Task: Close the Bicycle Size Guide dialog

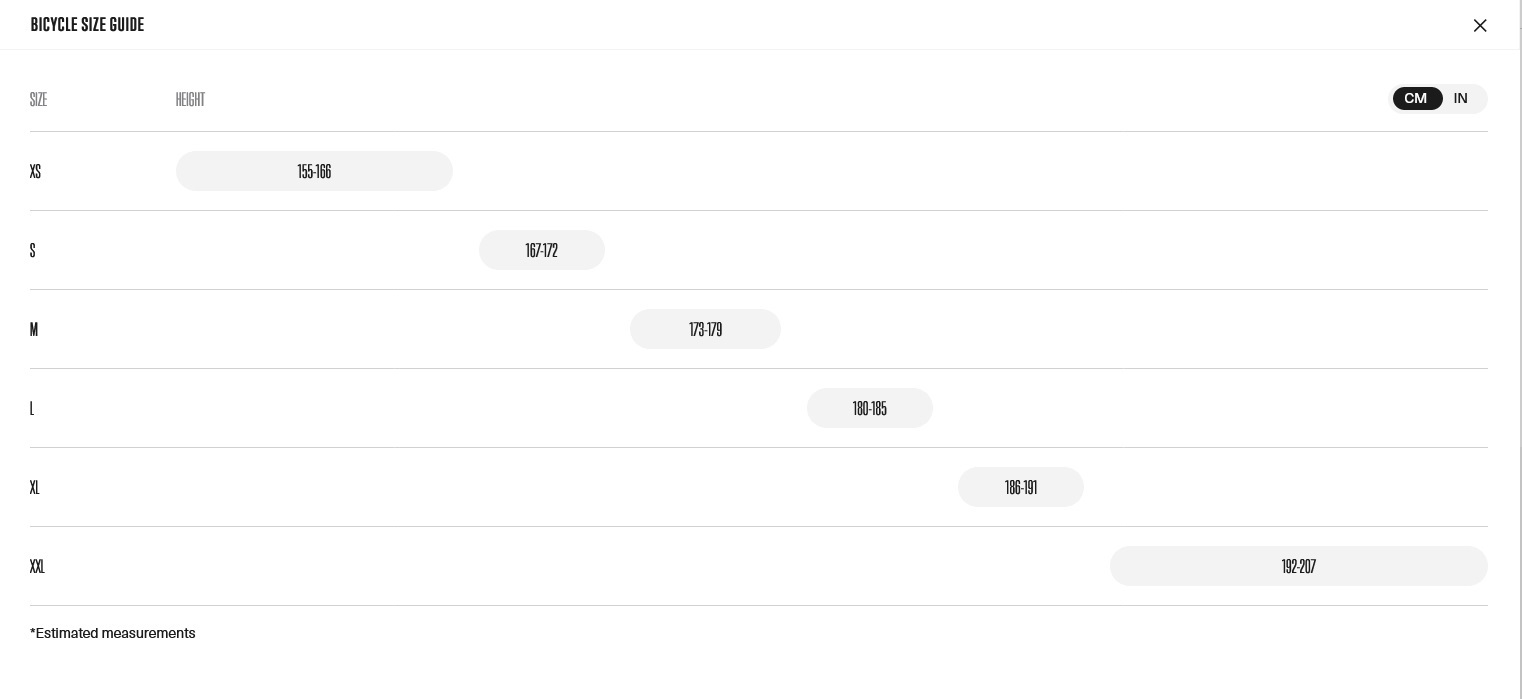Action: 1480,25
